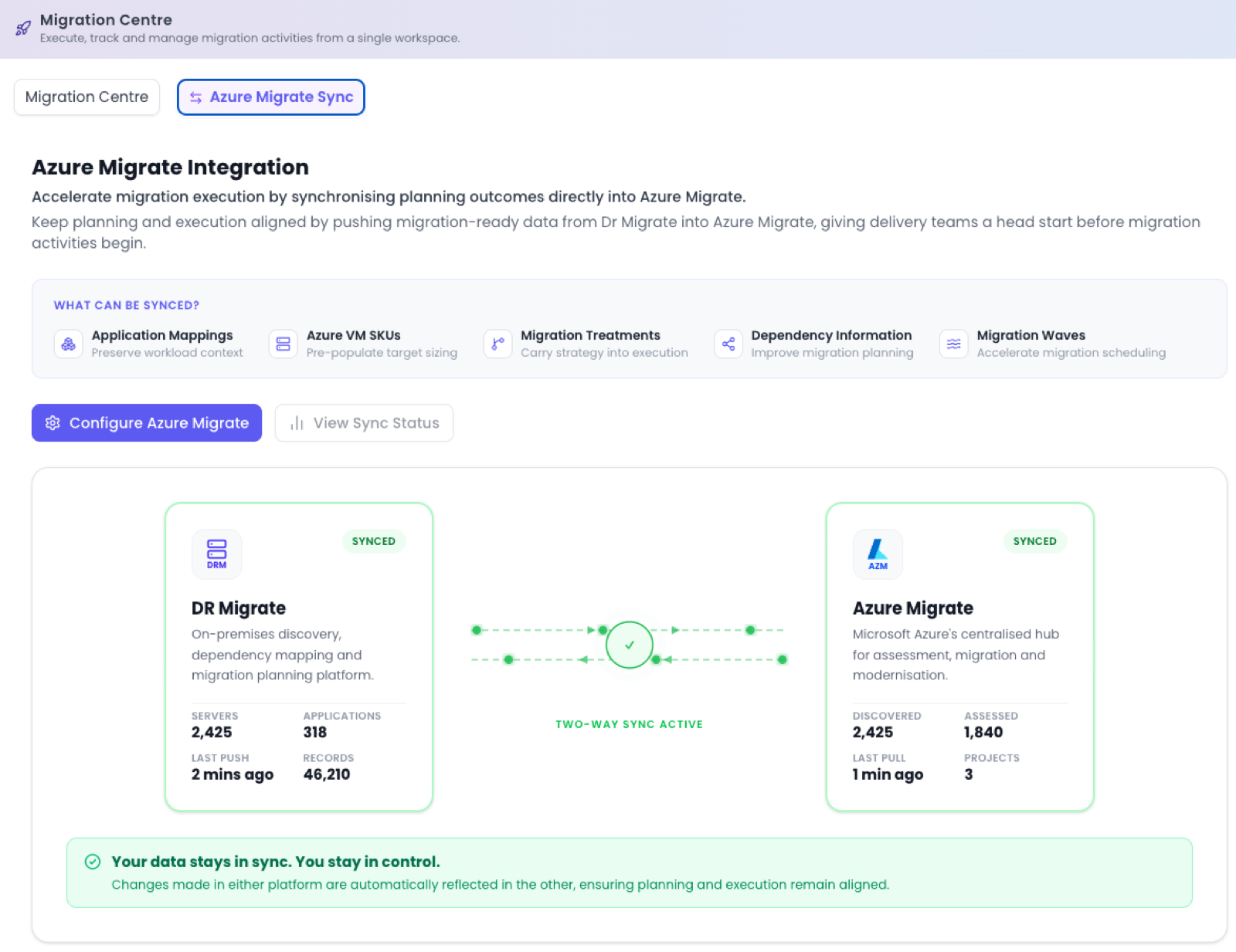The width and height of the screenshot is (1236, 952).
Task: Click the Migration Waves label
Action: coord(1031,335)
